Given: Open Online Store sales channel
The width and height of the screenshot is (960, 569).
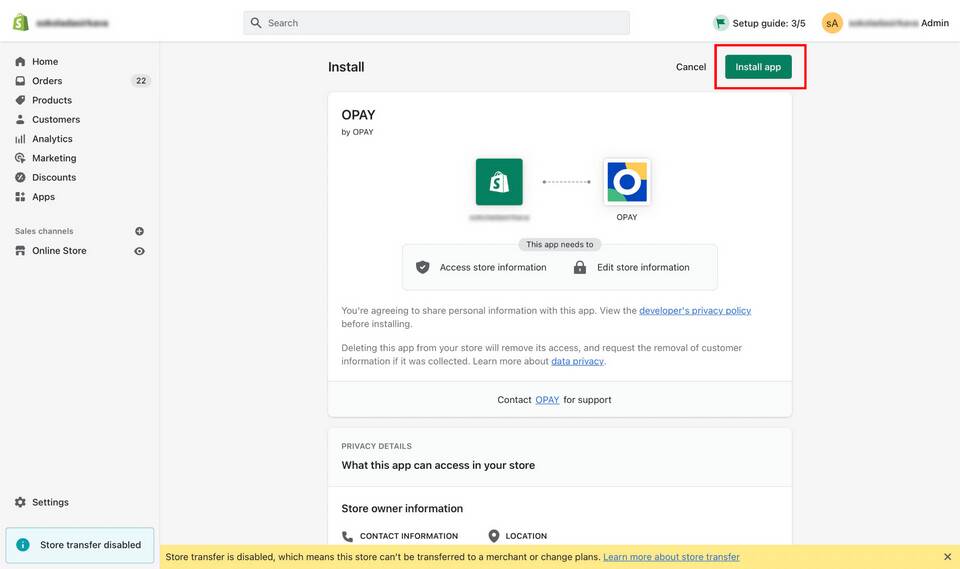Looking at the screenshot, I should coord(59,251).
